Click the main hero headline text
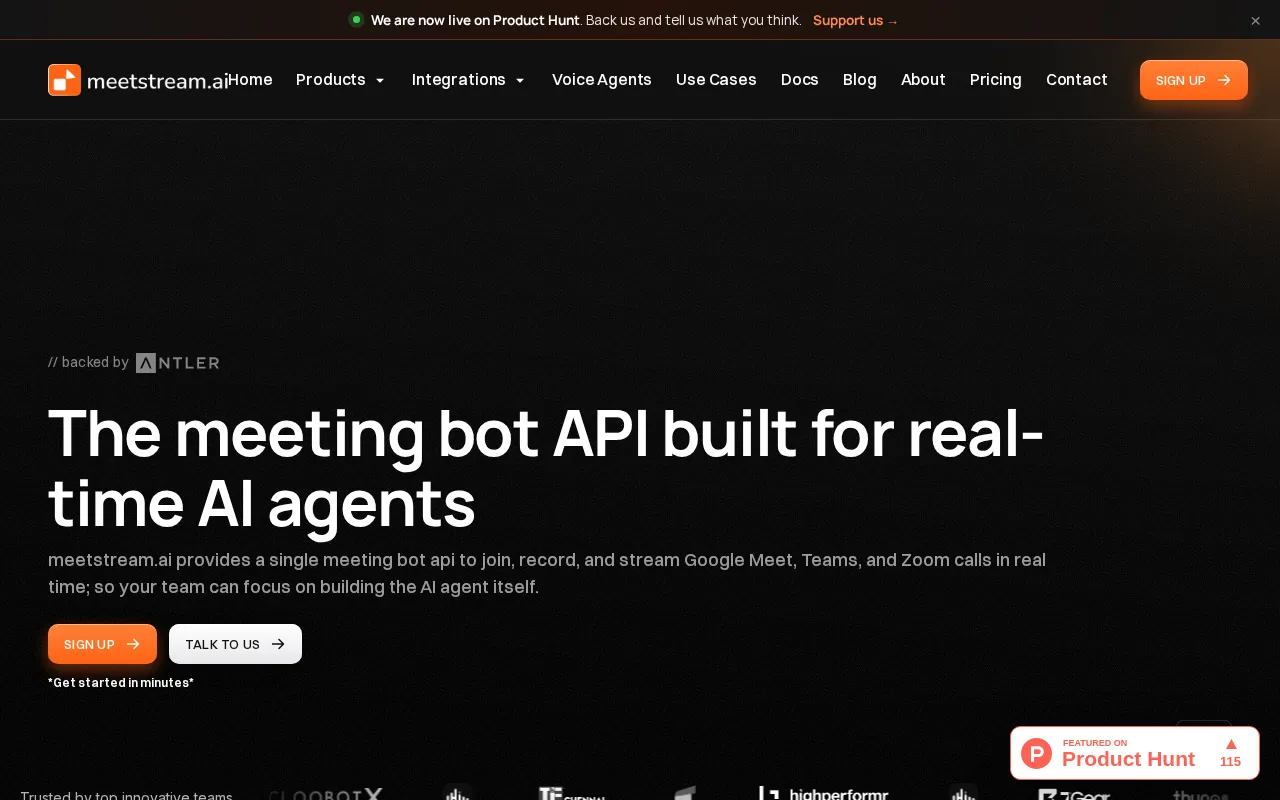This screenshot has width=1280, height=800. pyautogui.click(x=546, y=468)
